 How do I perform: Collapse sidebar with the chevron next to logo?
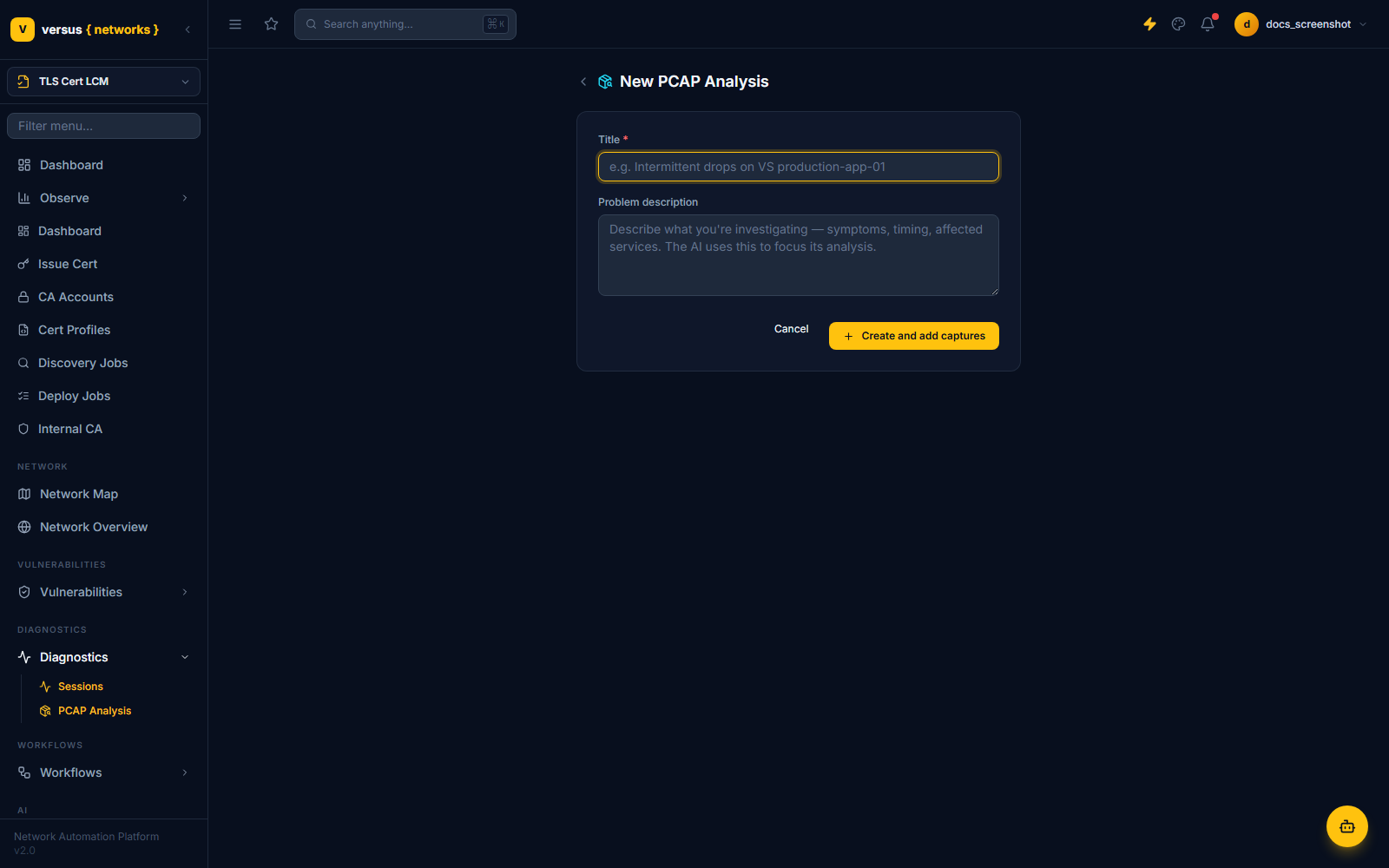pos(188,30)
